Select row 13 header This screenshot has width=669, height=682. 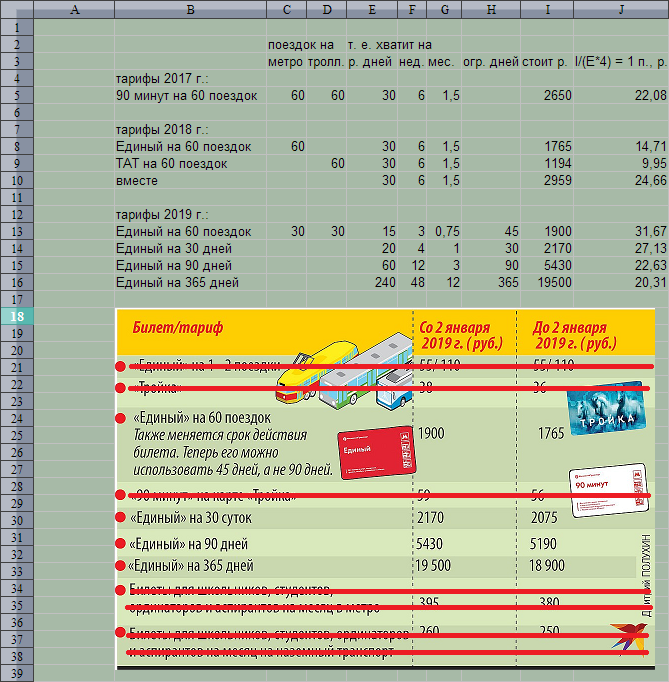pyautogui.click(x=17, y=231)
